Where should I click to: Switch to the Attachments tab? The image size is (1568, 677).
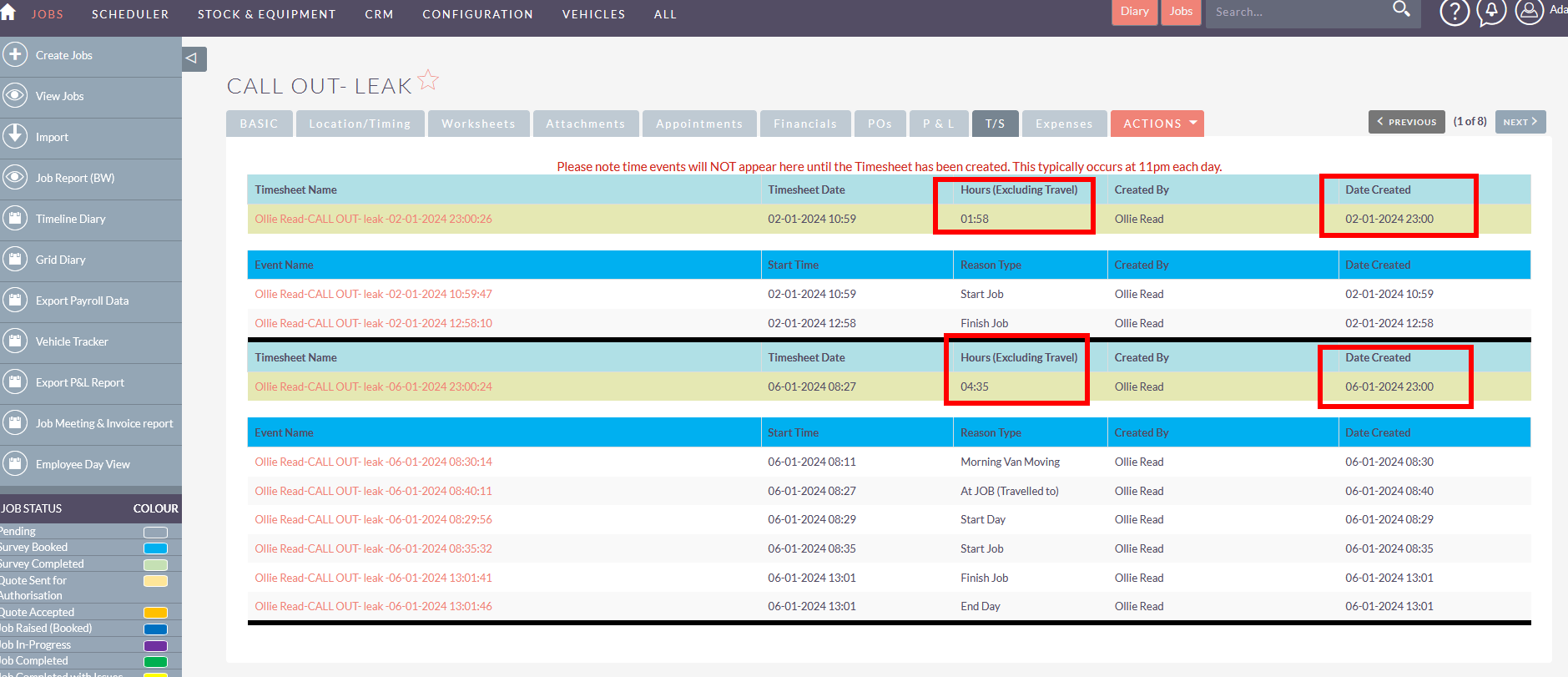tap(586, 124)
